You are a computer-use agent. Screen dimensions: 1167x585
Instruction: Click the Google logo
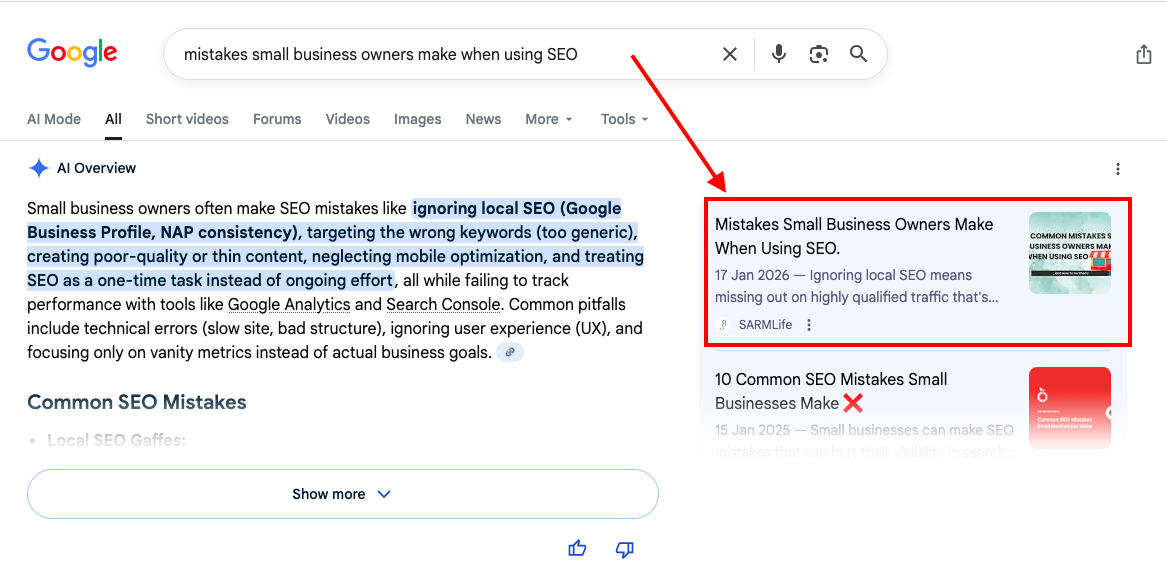coord(71,52)
